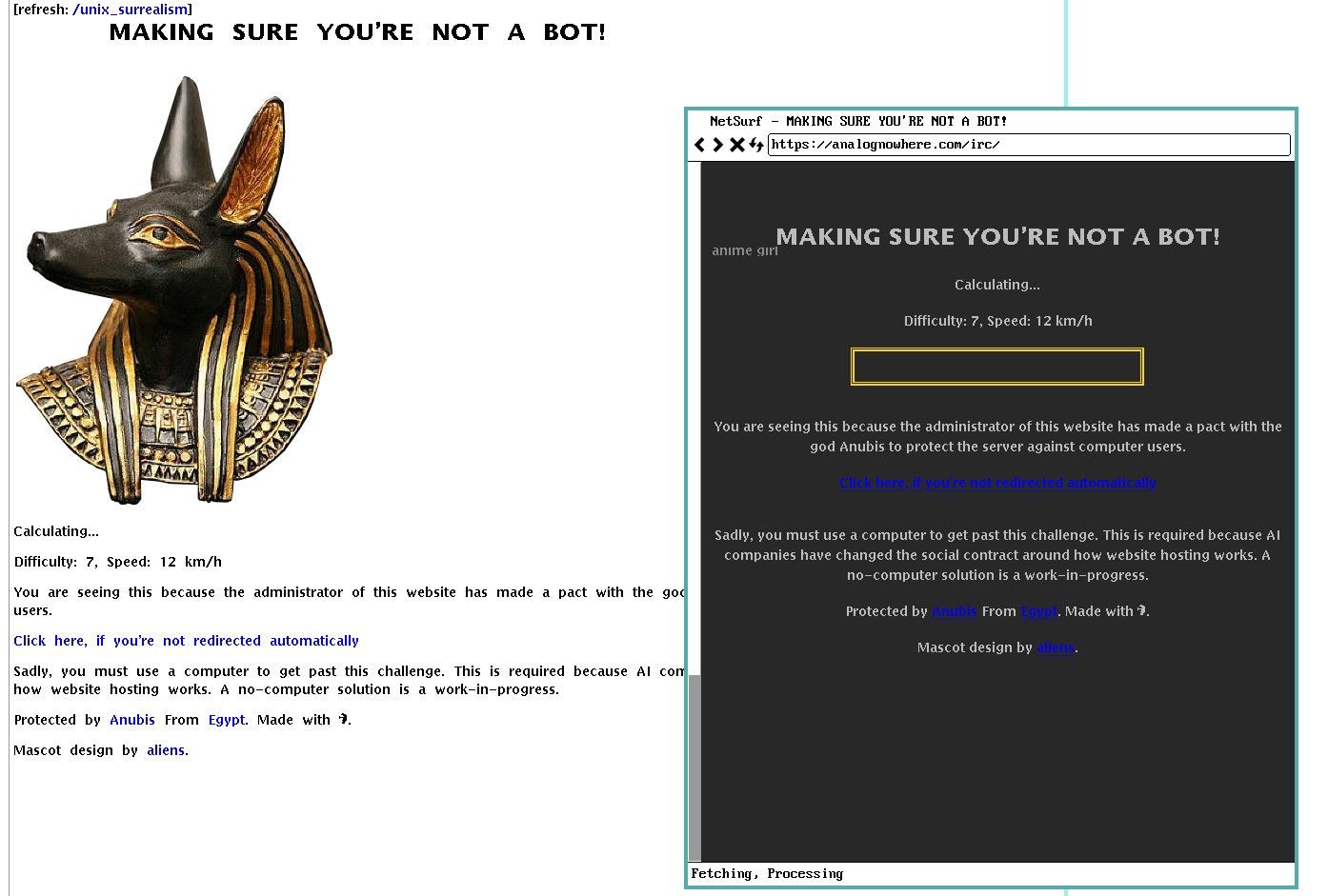The height and width of the screenshot is (896, 1328).
Task: Click the yellow-outlined progress bar
Action: (996, 367)
